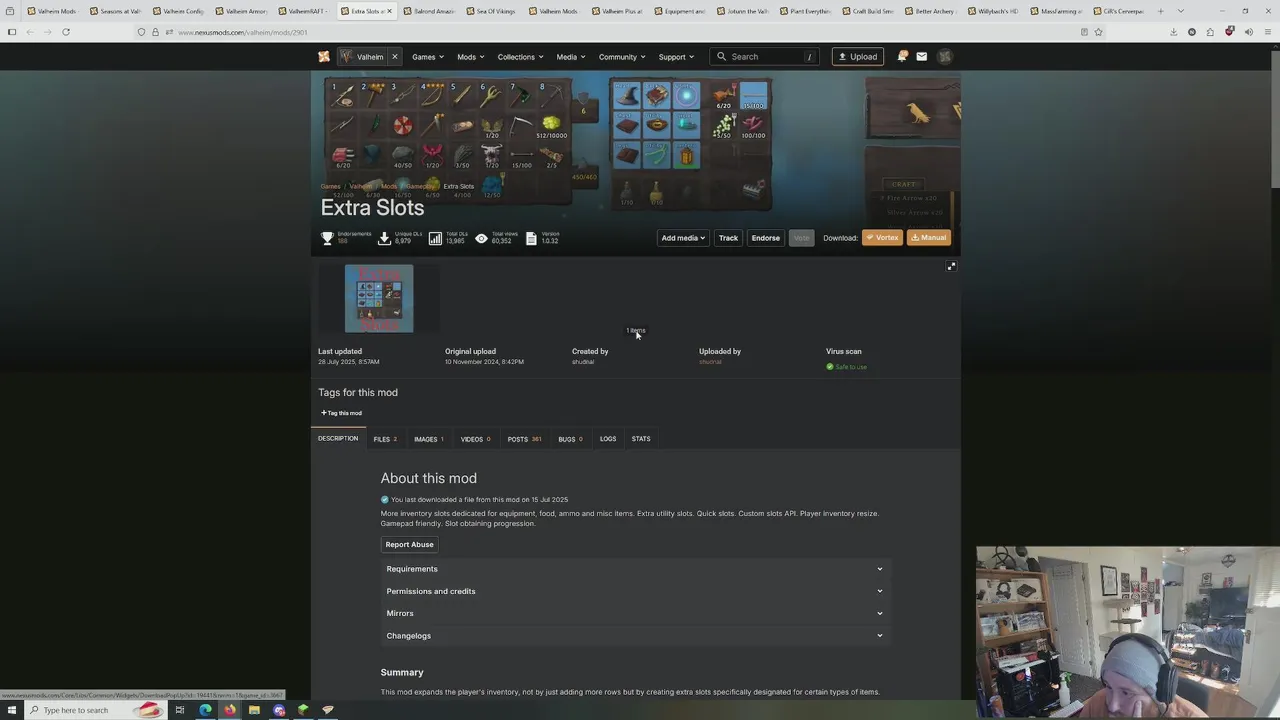1280x720 pixels.
Task: Click the green Safe to use checkmark
Action: tap(830, 367)
